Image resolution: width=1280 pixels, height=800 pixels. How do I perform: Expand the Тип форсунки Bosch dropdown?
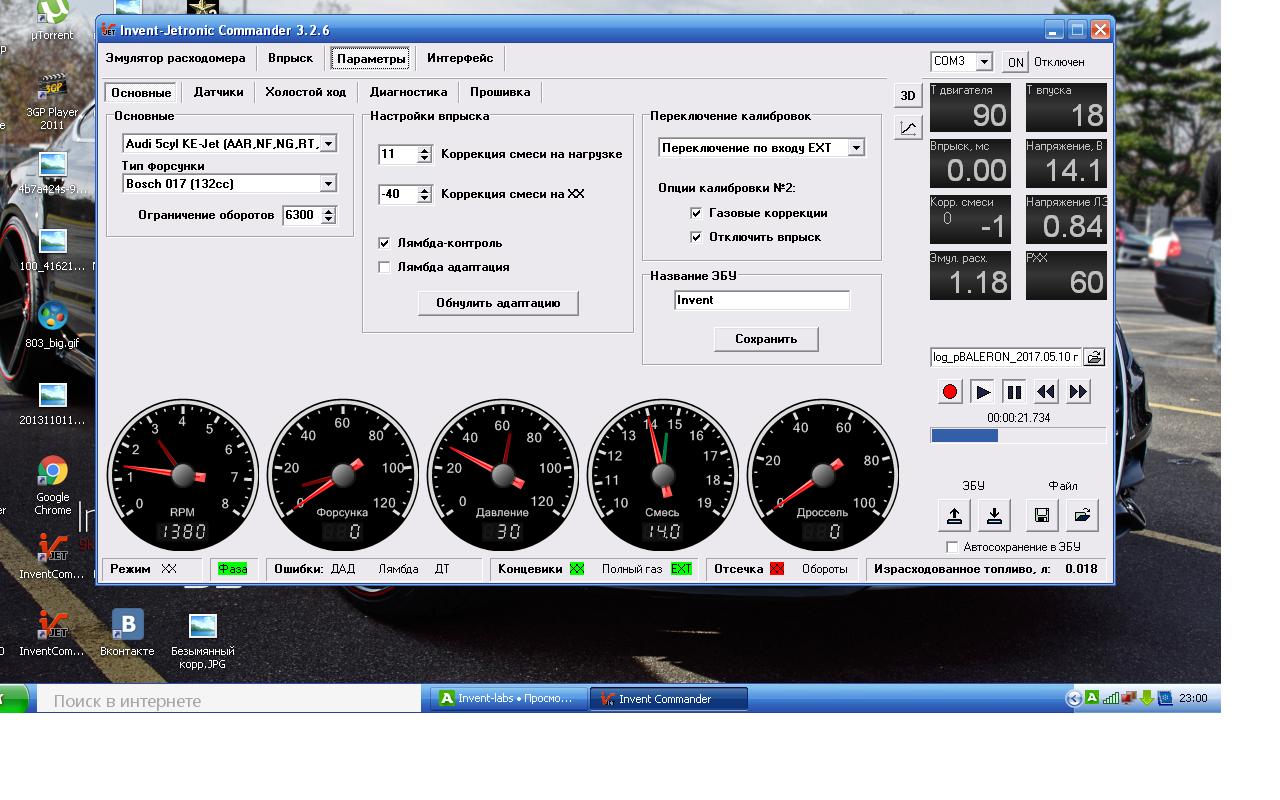coord(328,184)
